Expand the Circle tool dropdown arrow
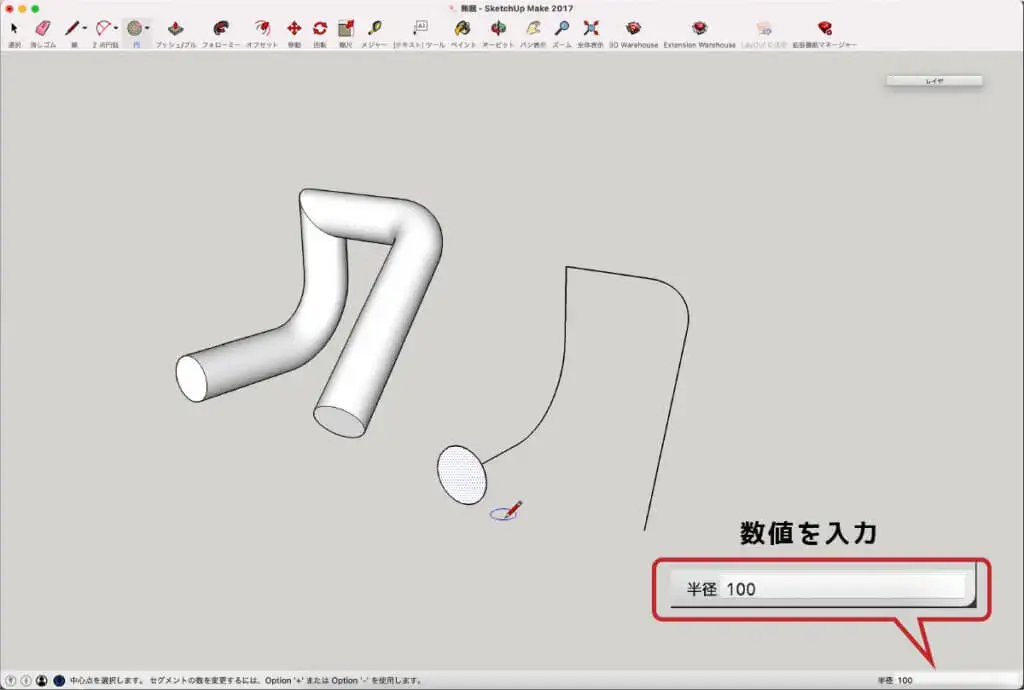 [x=147, y=29]
